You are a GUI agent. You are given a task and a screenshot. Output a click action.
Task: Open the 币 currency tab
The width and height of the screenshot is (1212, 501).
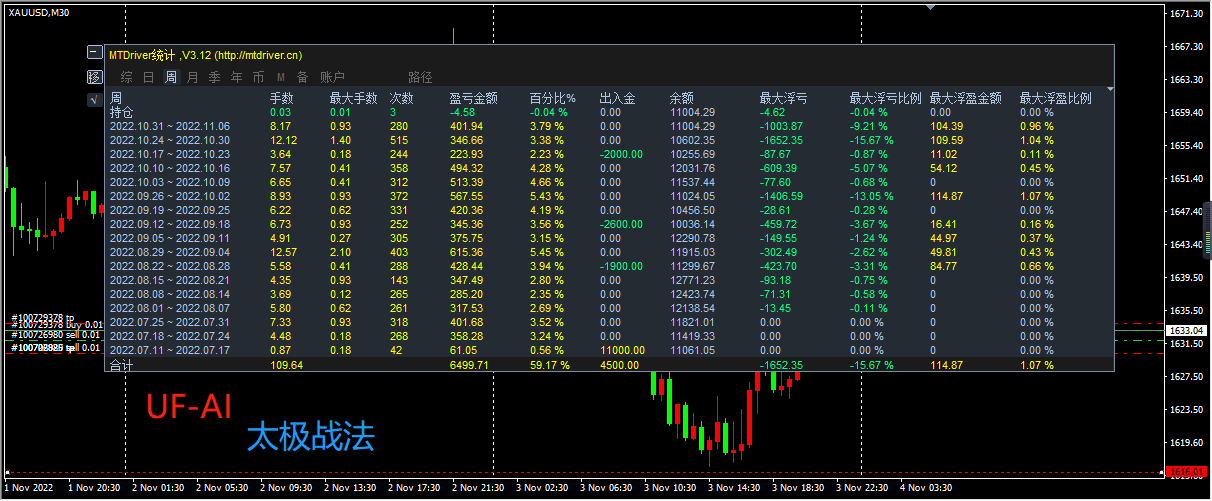tap(258, 77)
